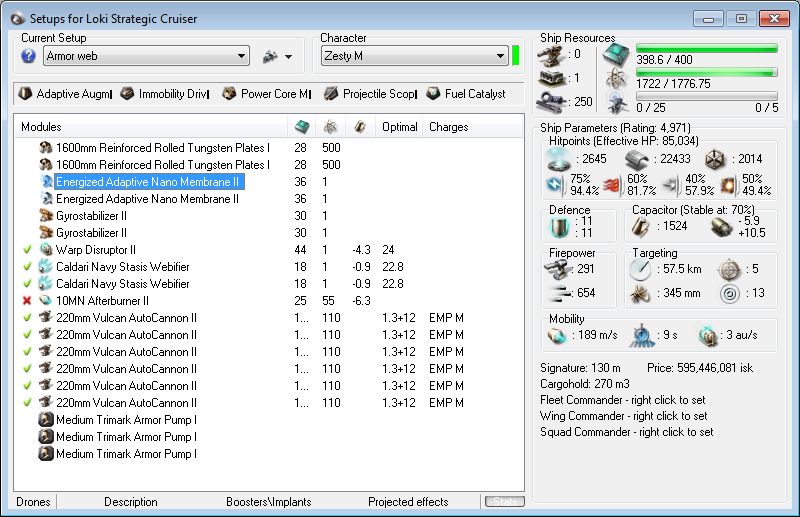Image resolution: width=800 pixels, height=517 pixels.
Task: Click the green character skills status indicator
Action: (x=515, y=55)
